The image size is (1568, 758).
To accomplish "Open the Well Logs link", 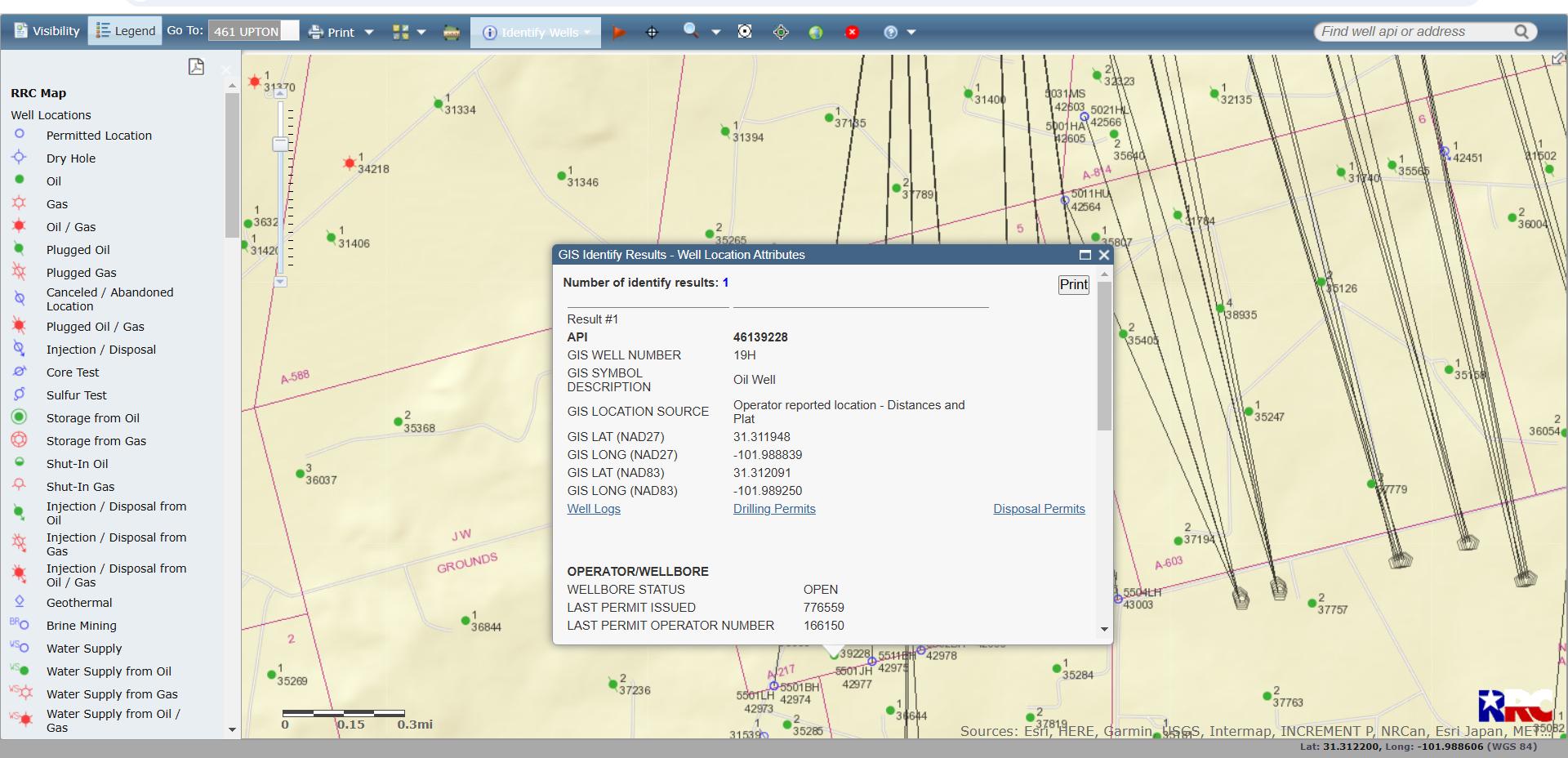I will click(594, 509).
